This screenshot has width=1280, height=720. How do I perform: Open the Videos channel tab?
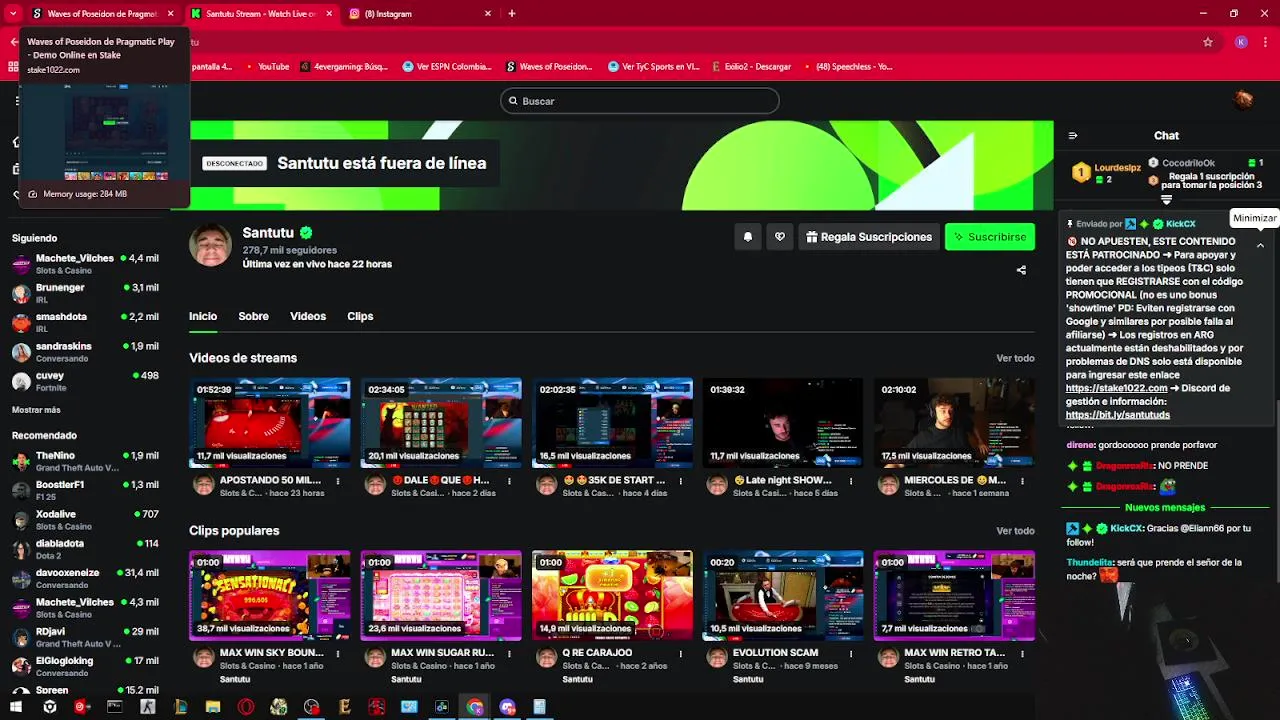(x=308, y=316)
